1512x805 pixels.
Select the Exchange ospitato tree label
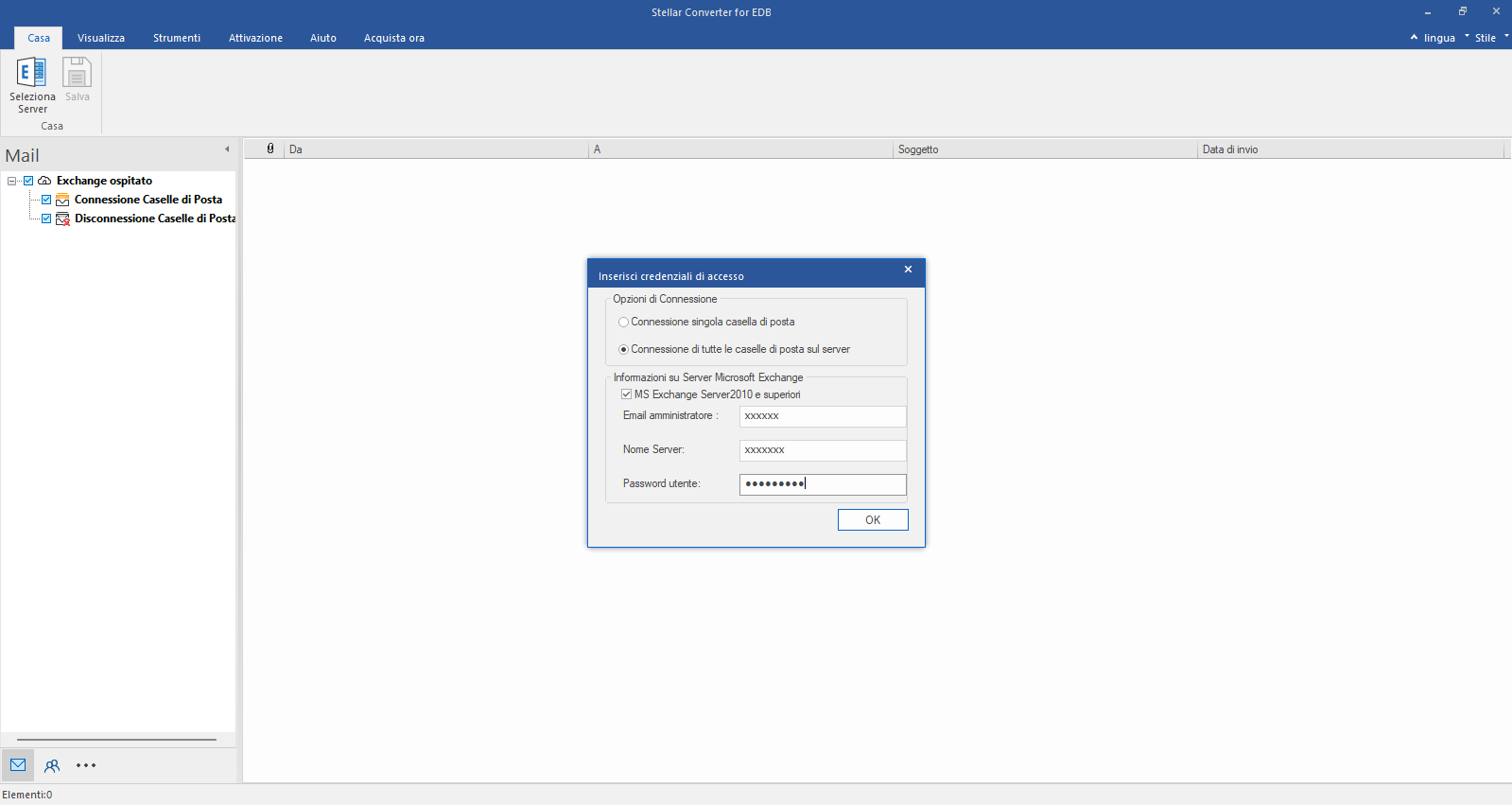coord(104,181)
